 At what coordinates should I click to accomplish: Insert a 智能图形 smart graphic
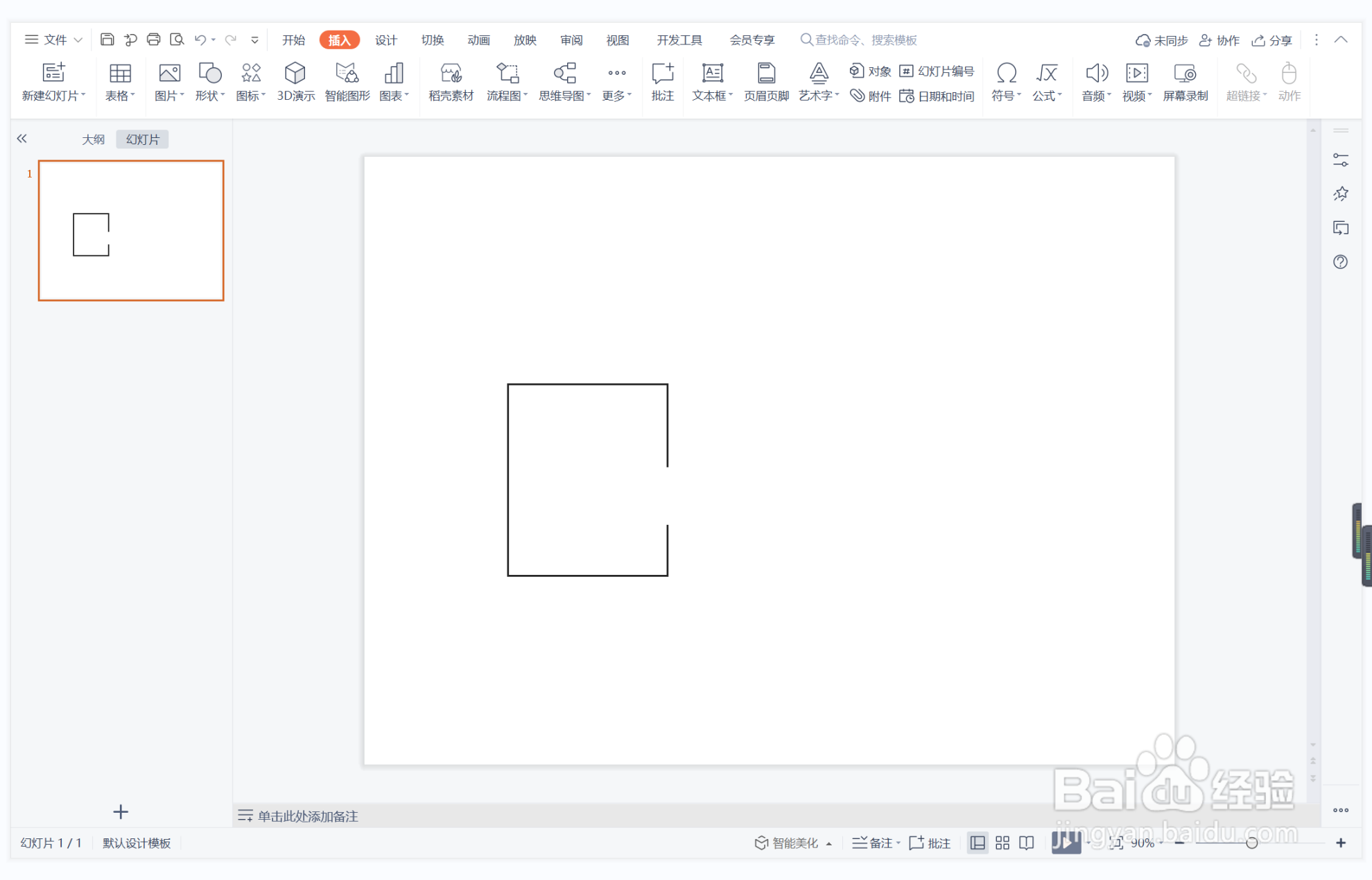click(x=347, y=81)
